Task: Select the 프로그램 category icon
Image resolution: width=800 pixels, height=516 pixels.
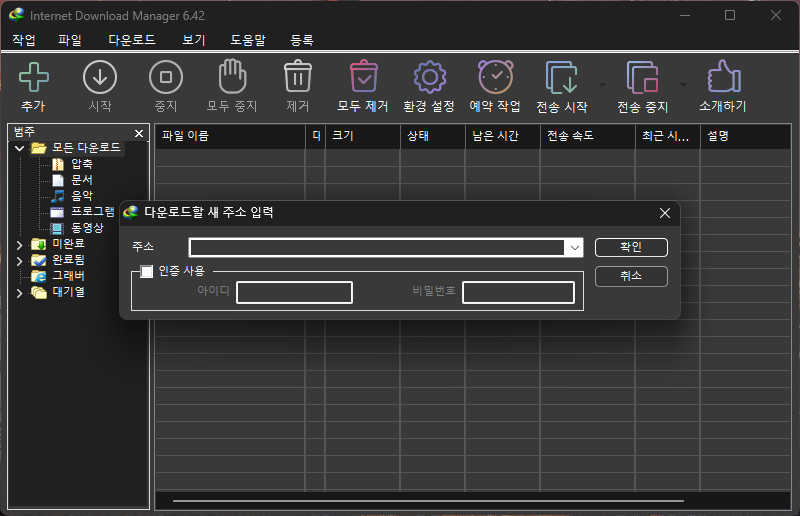Action: pyautogui.click(x=57, y=212)
